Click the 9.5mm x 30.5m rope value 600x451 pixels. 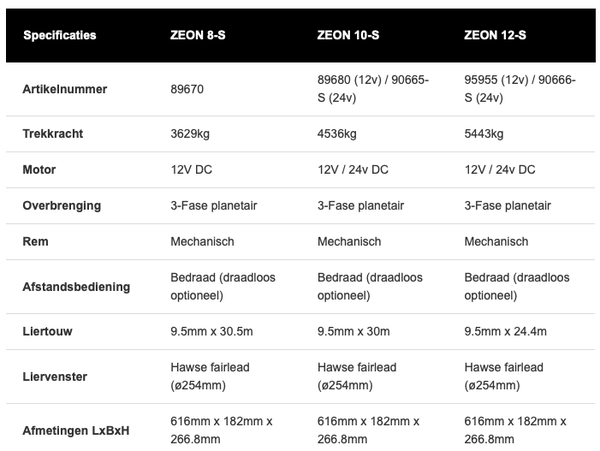tap(211, 331)
